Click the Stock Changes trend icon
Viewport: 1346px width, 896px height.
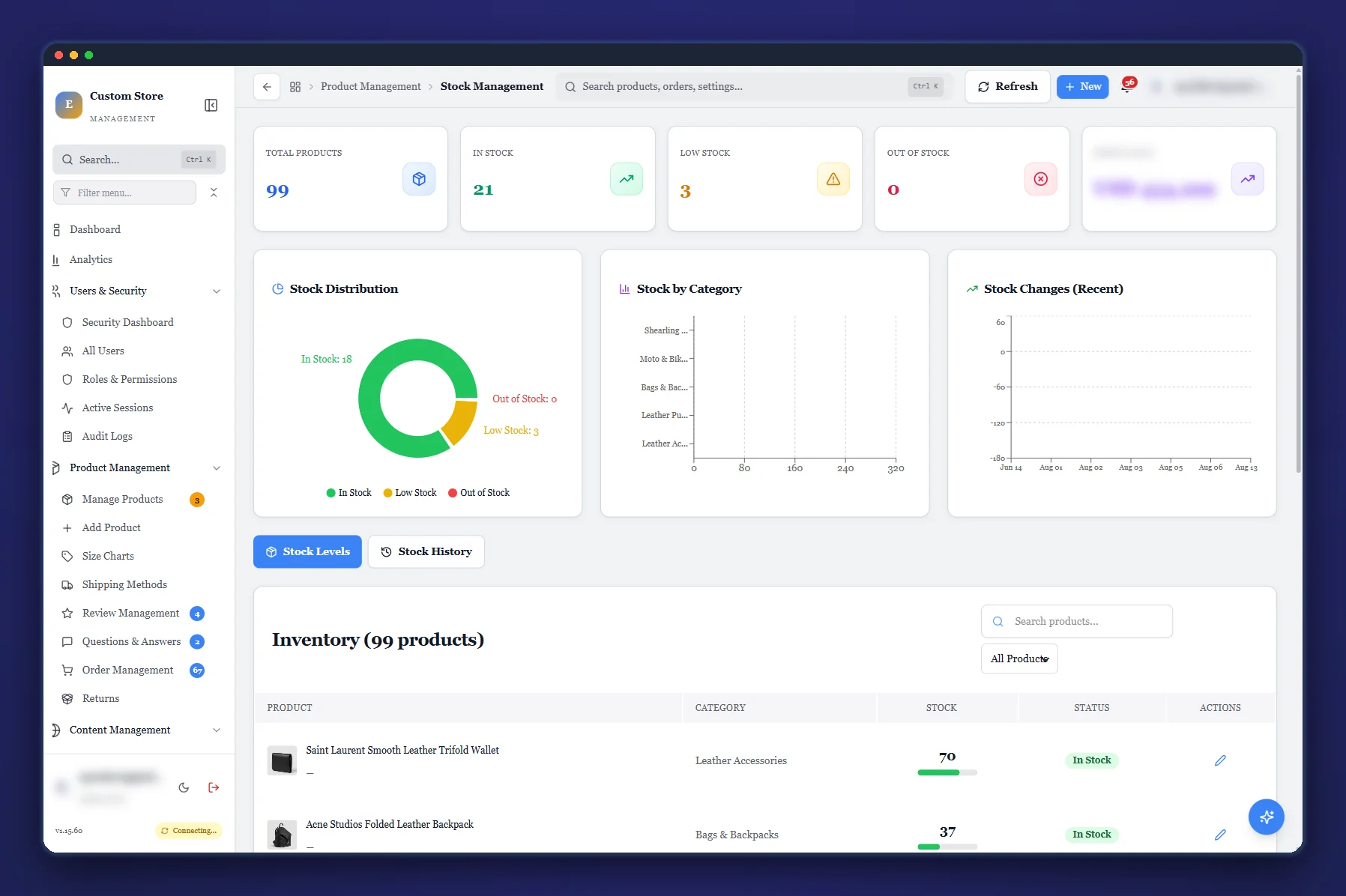click(x=972, y=289)
